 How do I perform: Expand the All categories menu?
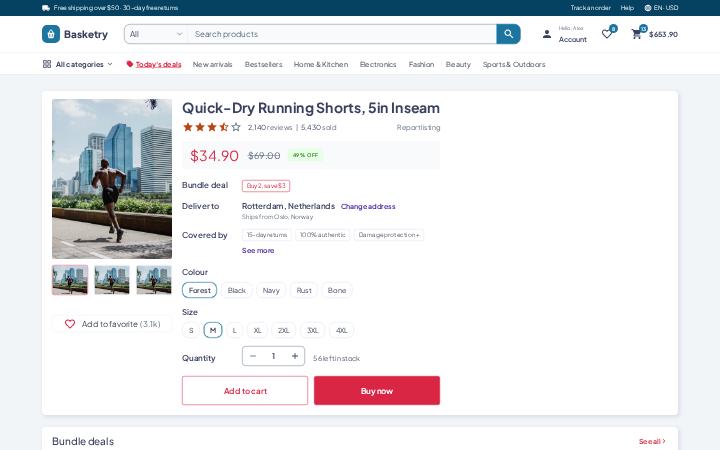point(78,64)
